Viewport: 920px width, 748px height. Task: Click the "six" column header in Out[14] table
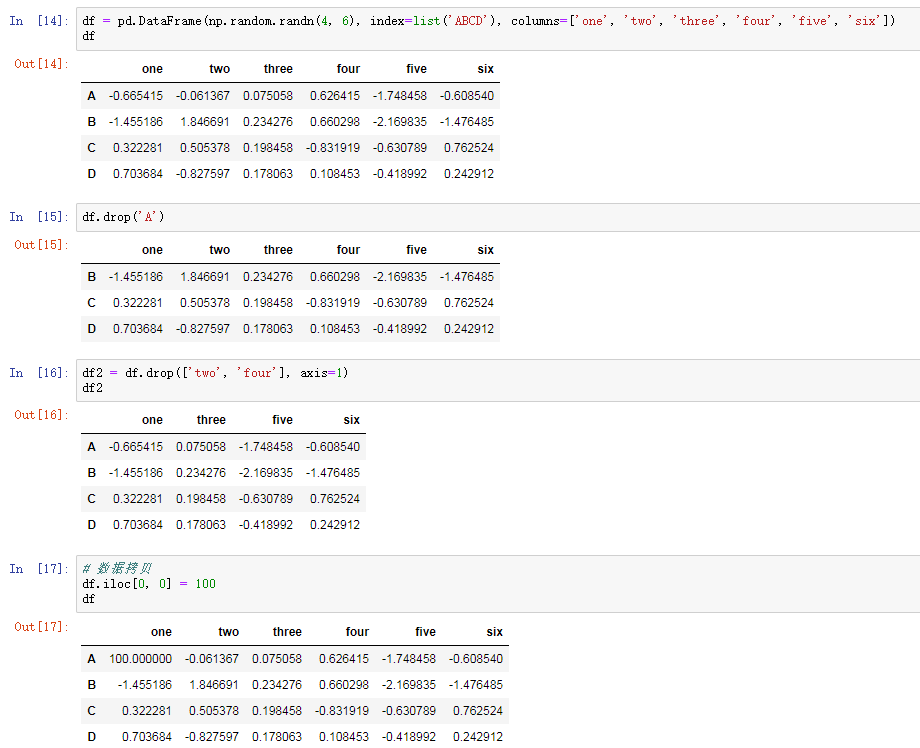pyautogui.click(x=486, y=69)
